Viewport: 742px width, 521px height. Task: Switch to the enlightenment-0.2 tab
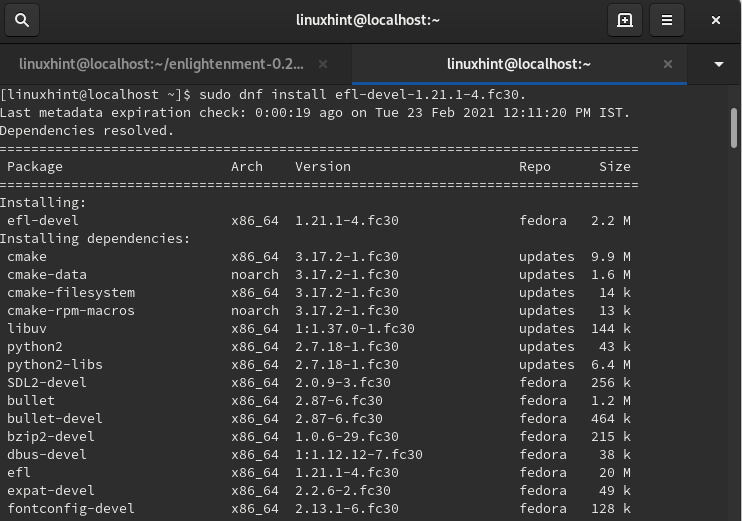pos(161,64)
